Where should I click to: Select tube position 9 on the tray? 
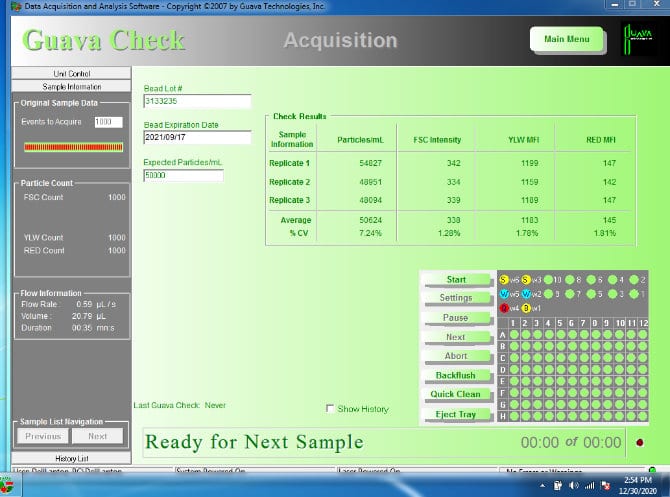548,294
